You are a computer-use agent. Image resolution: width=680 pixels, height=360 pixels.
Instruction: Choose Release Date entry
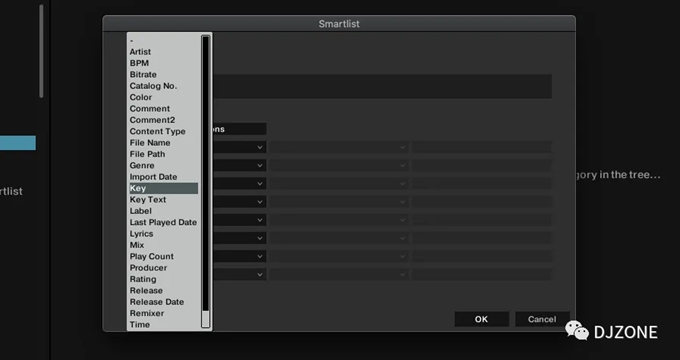pos(157,302)
